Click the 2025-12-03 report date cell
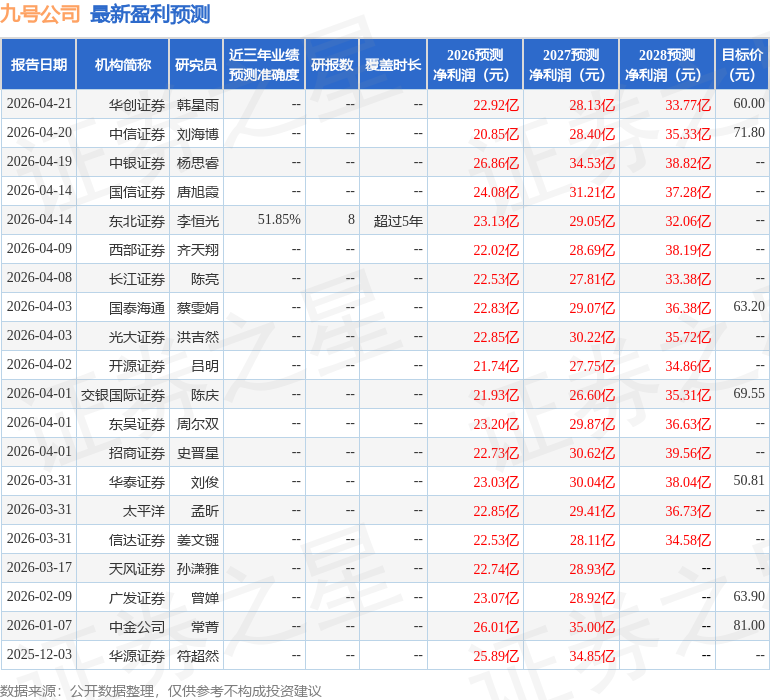The image size is (770, 700). 39,655
